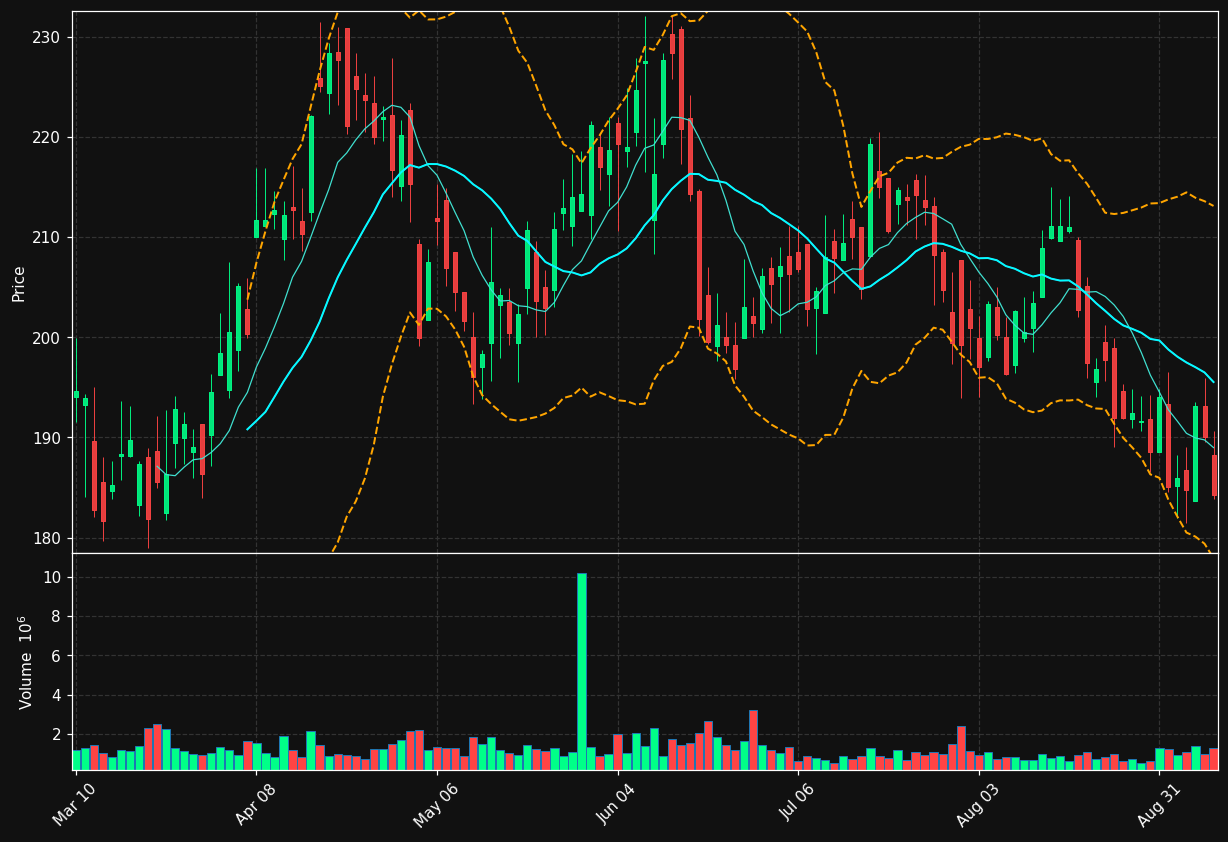Image resolution: width=1228 pixels, height=842 pixels.
Task: Click the 190 price axis label
Action: [x=47, y=438]
